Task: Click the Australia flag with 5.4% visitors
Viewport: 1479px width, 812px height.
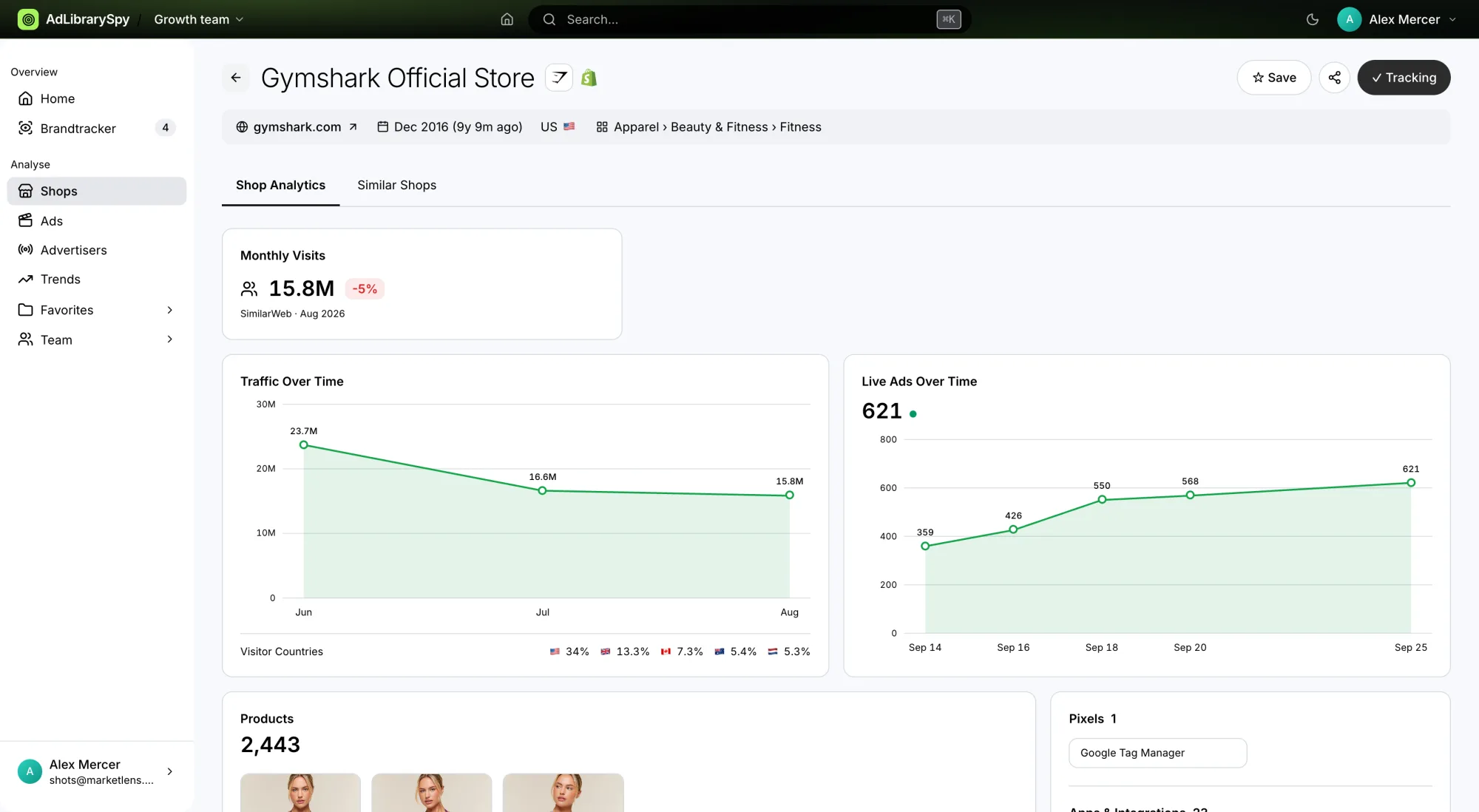Action: (719, 652)
